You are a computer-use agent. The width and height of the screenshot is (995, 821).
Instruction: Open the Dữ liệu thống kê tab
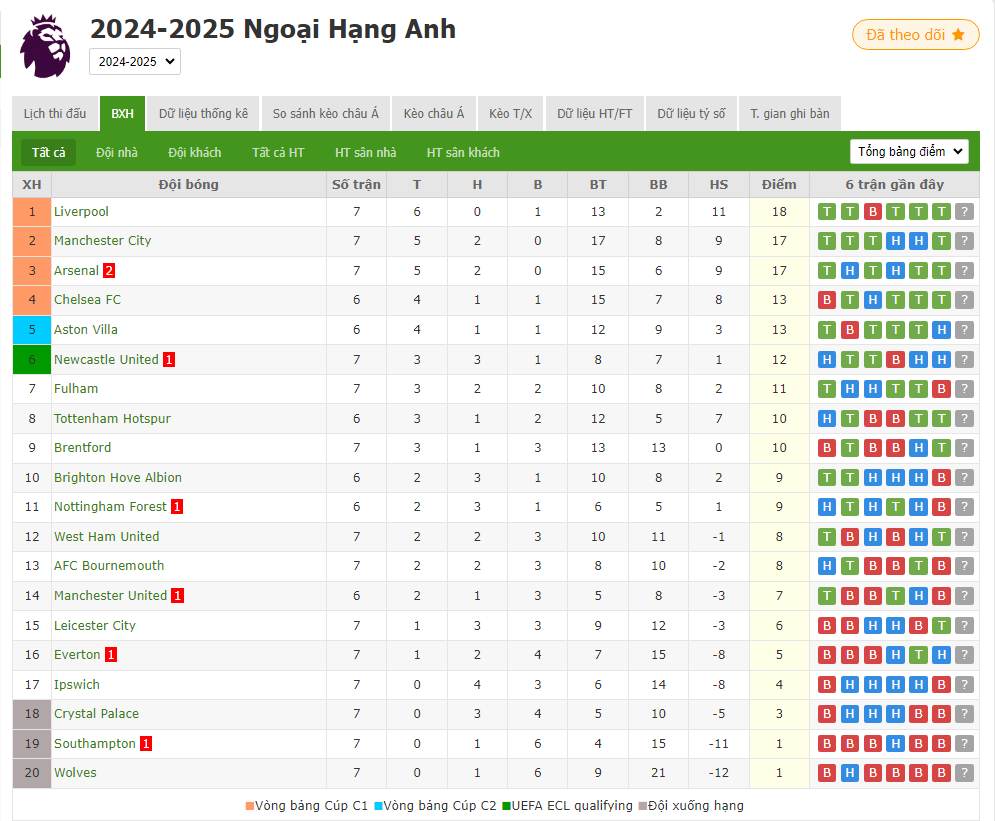pyautogui.click(x=203, y=114)
